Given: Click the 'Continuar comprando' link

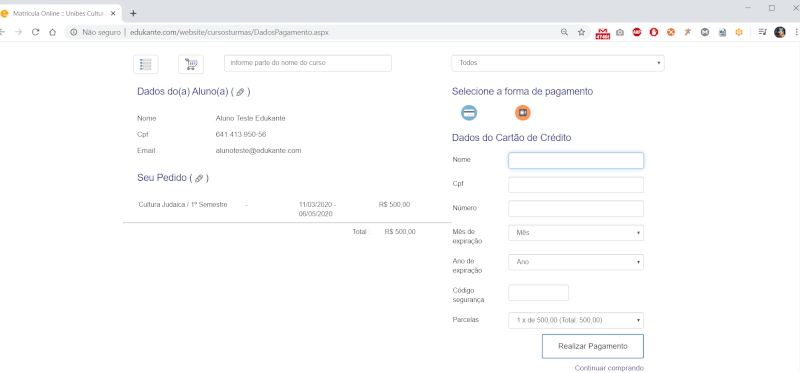Looking at the screenshot, I should 609,368.
